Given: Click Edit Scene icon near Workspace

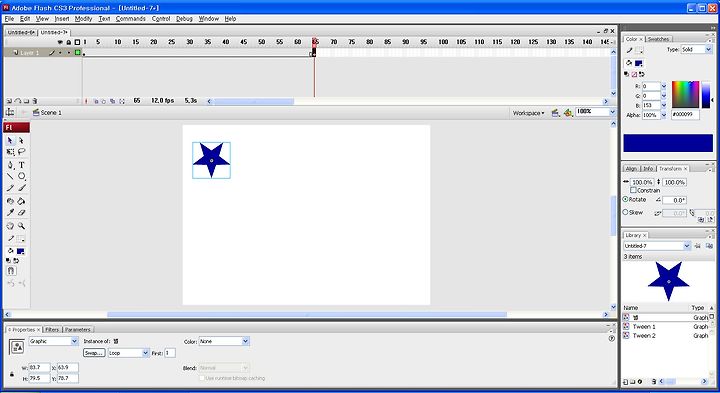Looking at the screenshot, I should [556, 113].
